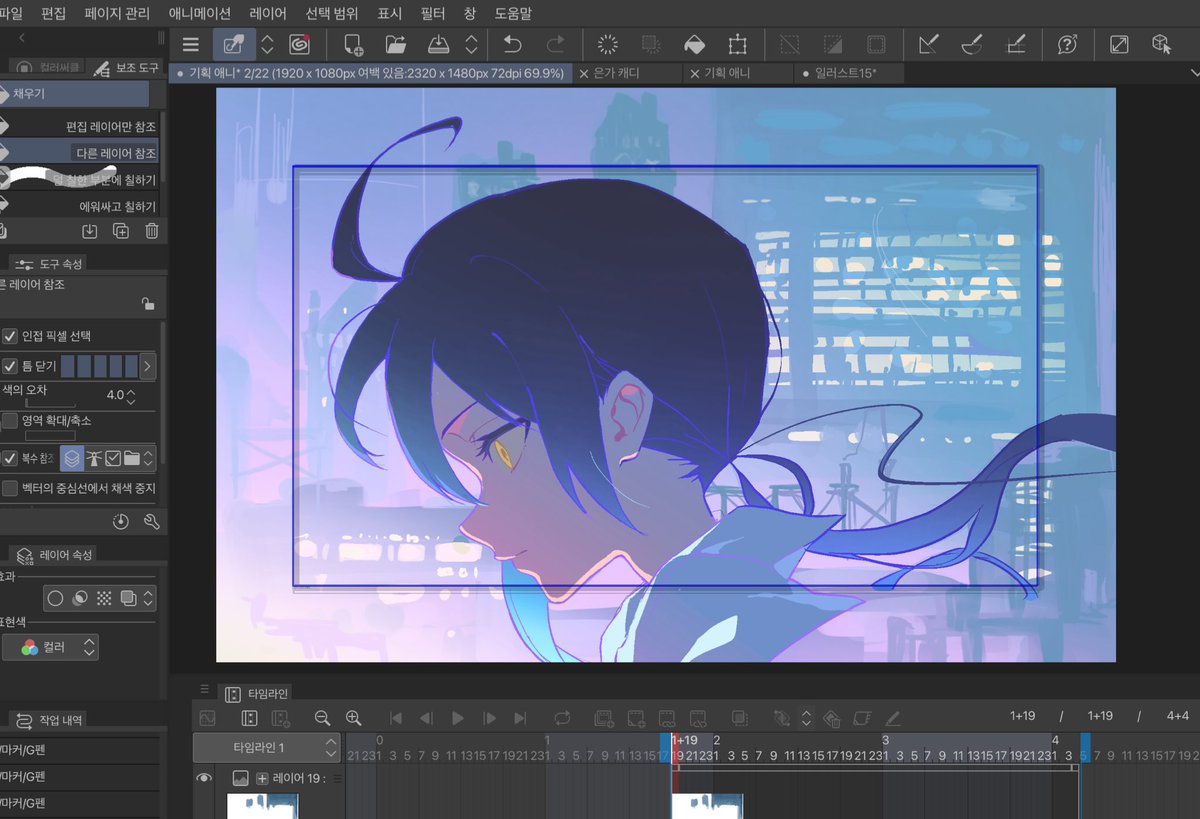Open the 편집 menu
This screenshot has height=819, width=1200.
(x=54, y=14)
